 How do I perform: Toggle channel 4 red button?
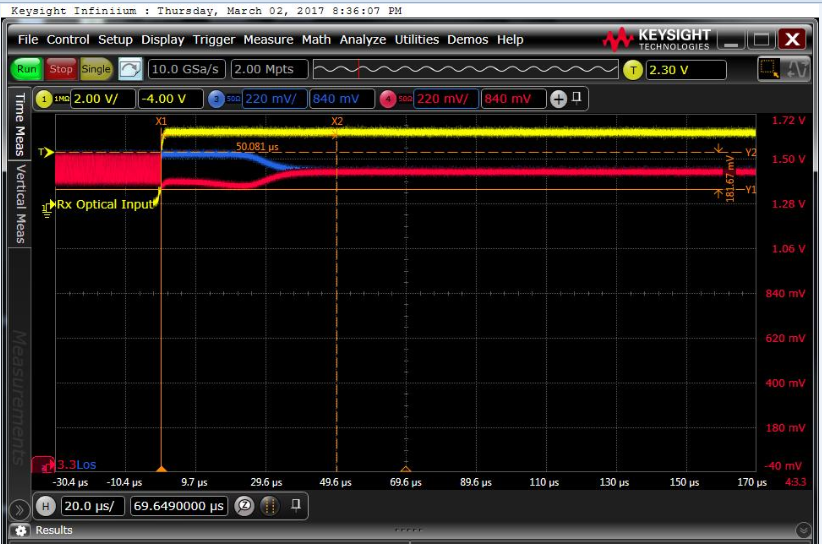[x=388, y=99]
